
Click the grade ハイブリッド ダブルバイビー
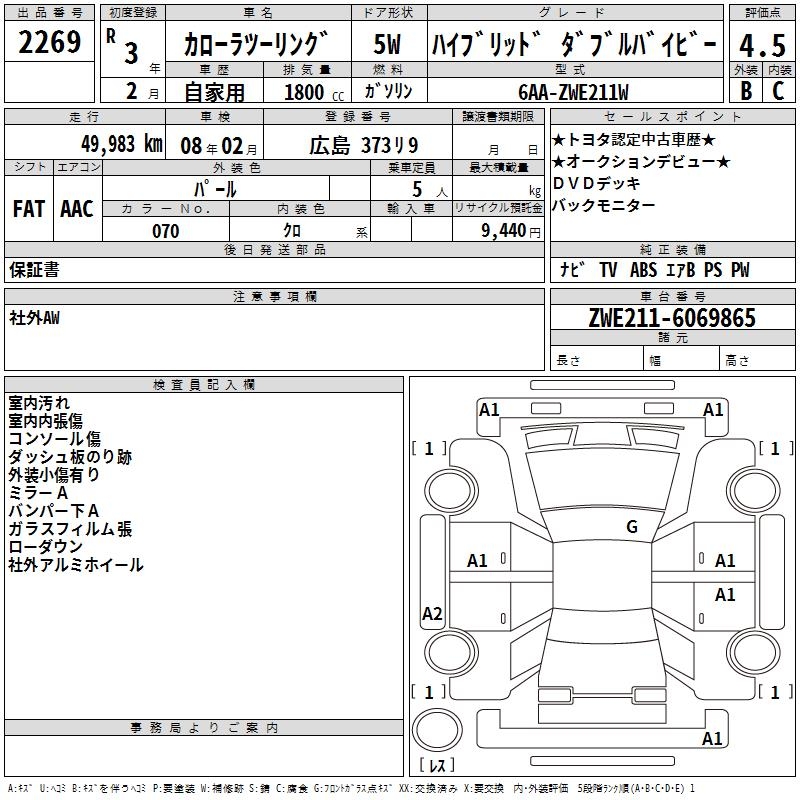[x=574, y=45]
